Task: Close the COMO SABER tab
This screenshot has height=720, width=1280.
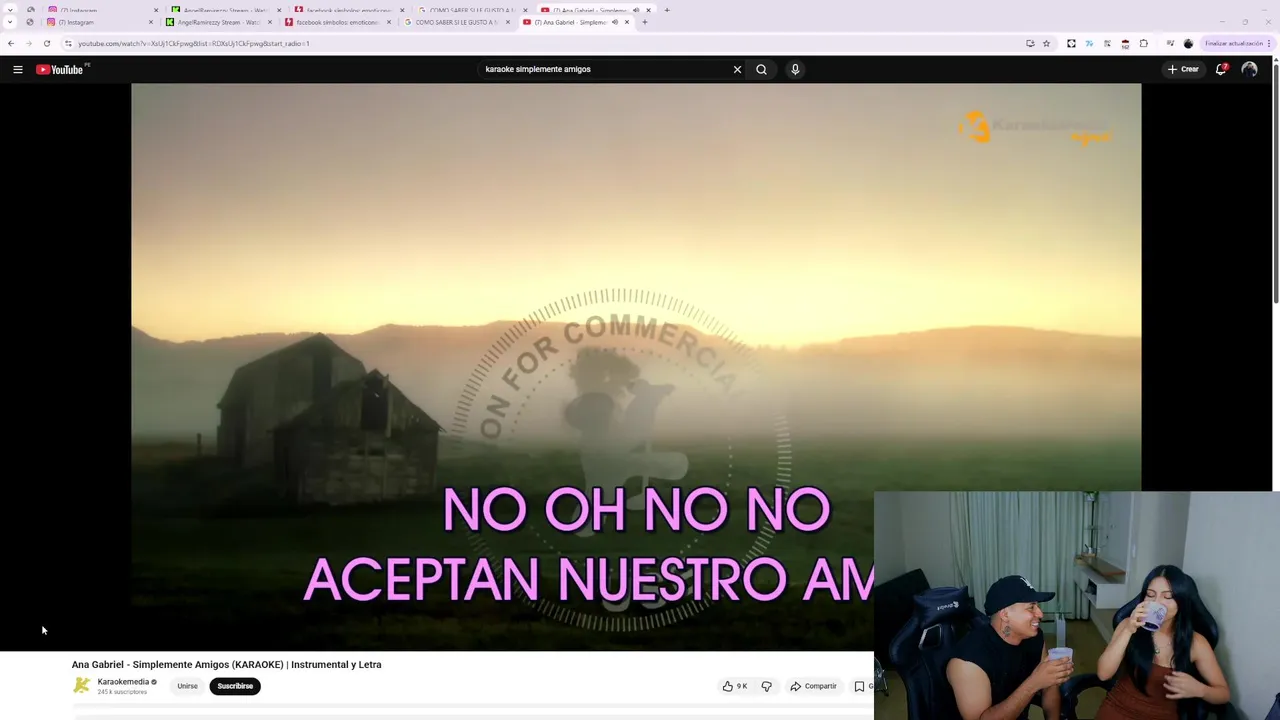Action: pos(507,22)
